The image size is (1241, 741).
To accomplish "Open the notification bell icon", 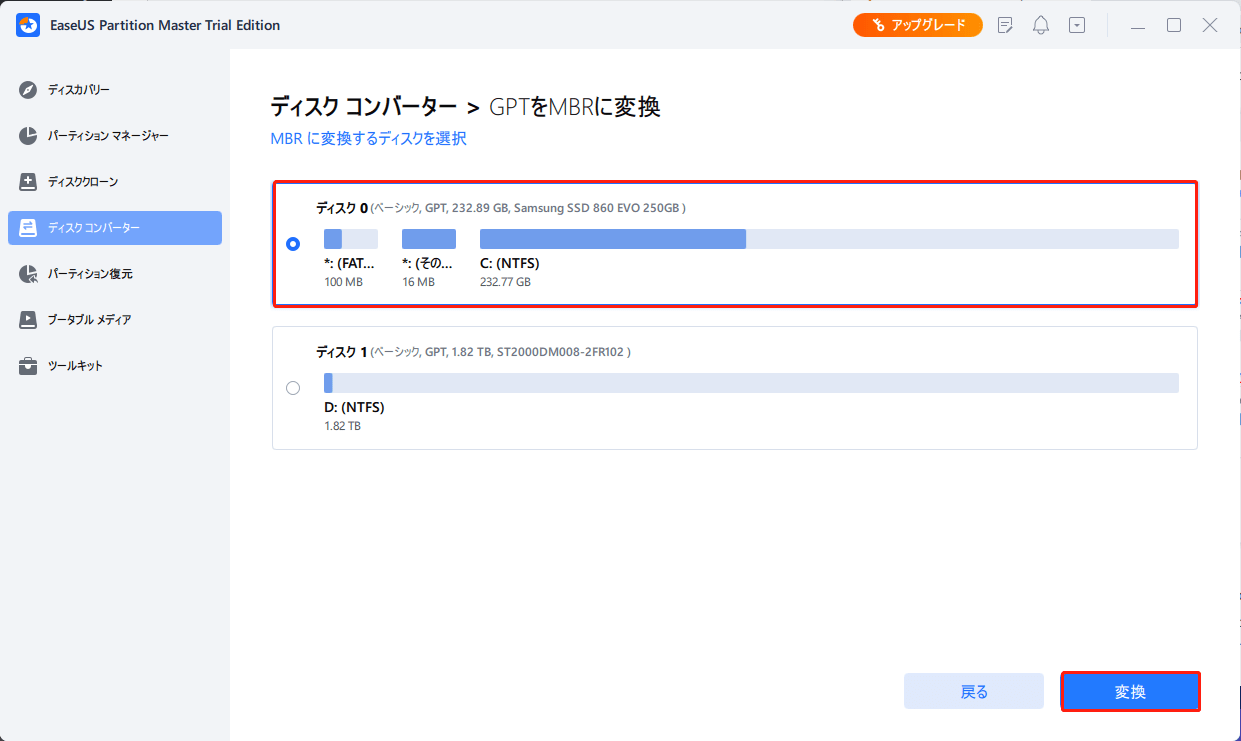I will point(1041,25).
